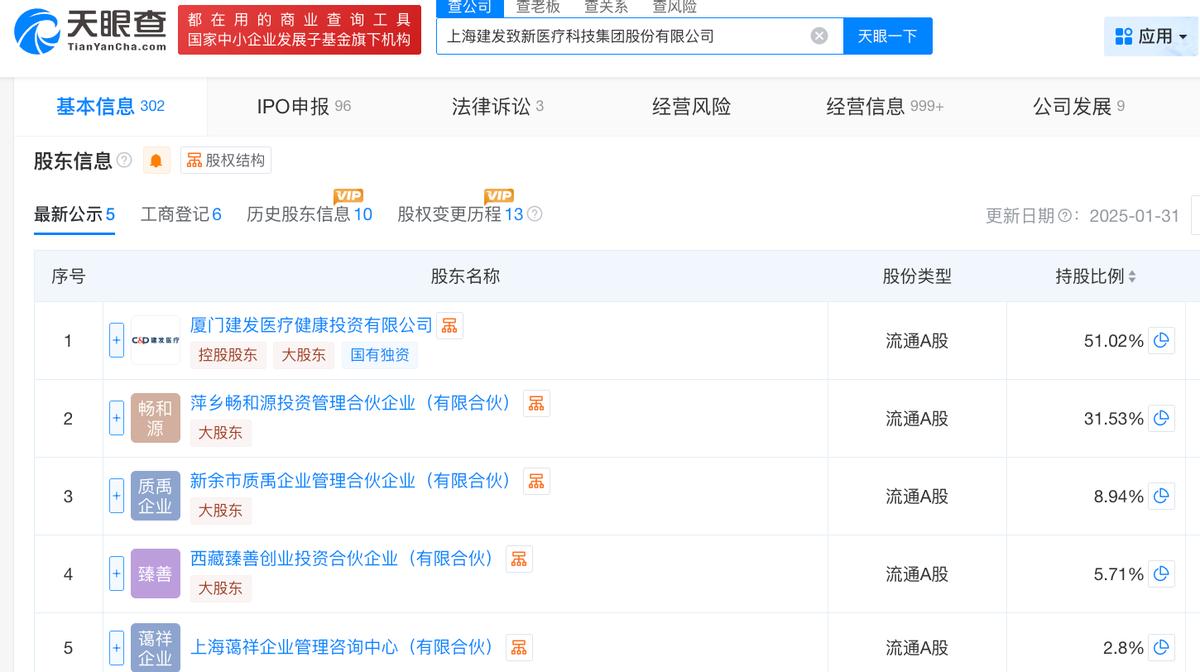1200x672 pixels.
Task: Switch to the IPO申报 tab
Action: (x=304, y=106)
